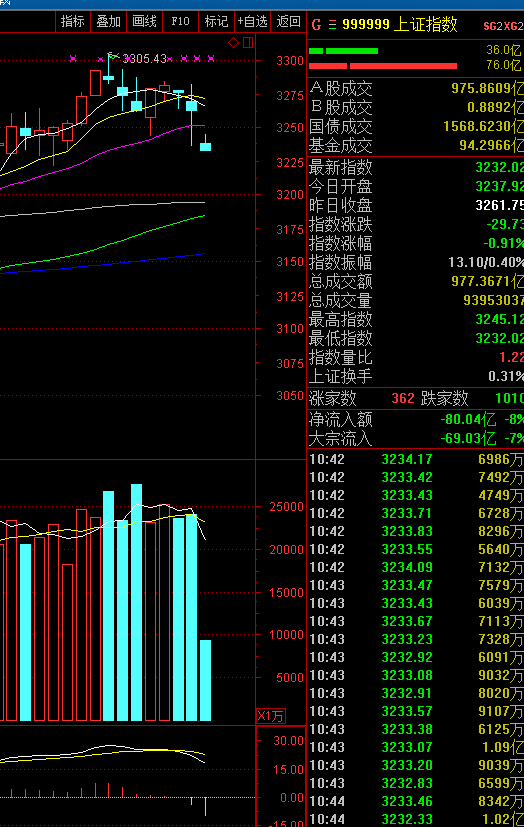Viewport: 524px width, 827px height.
Task: Click the tick row priced 3233.46
Action: point(416,802)
